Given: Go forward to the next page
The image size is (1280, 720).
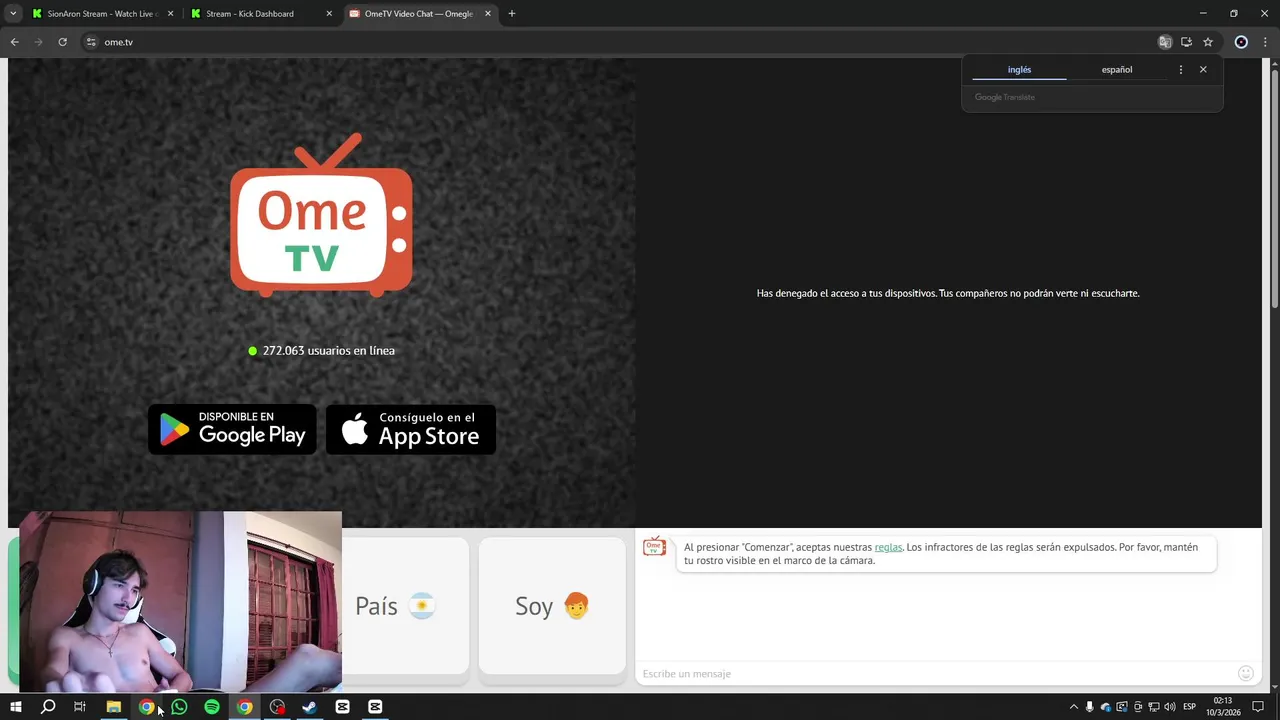Looking at the screenshot, I should (x=38, y=42).
